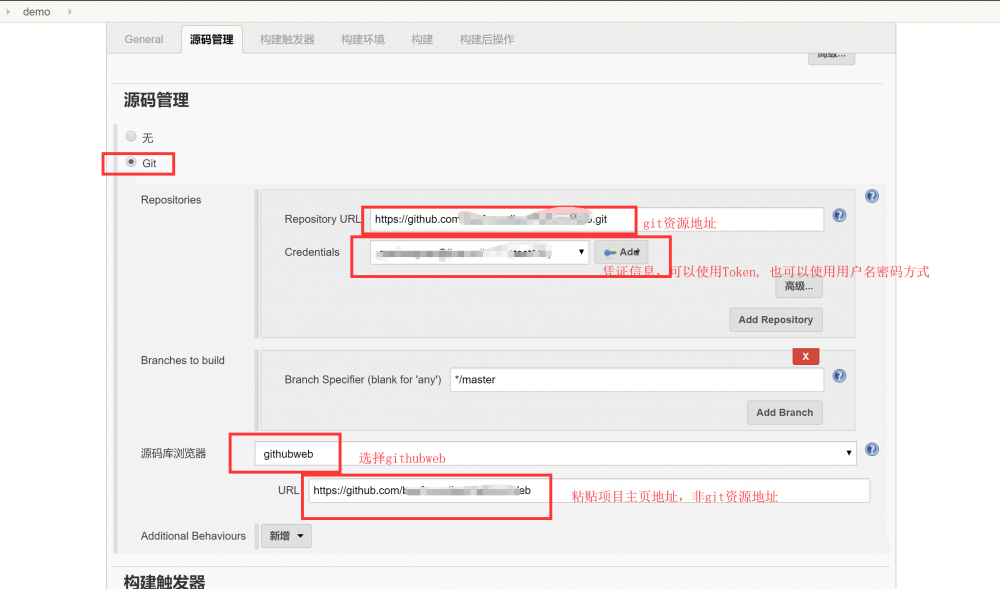
Task: Click the key icon on the Add credentials button
Action: 608,251
